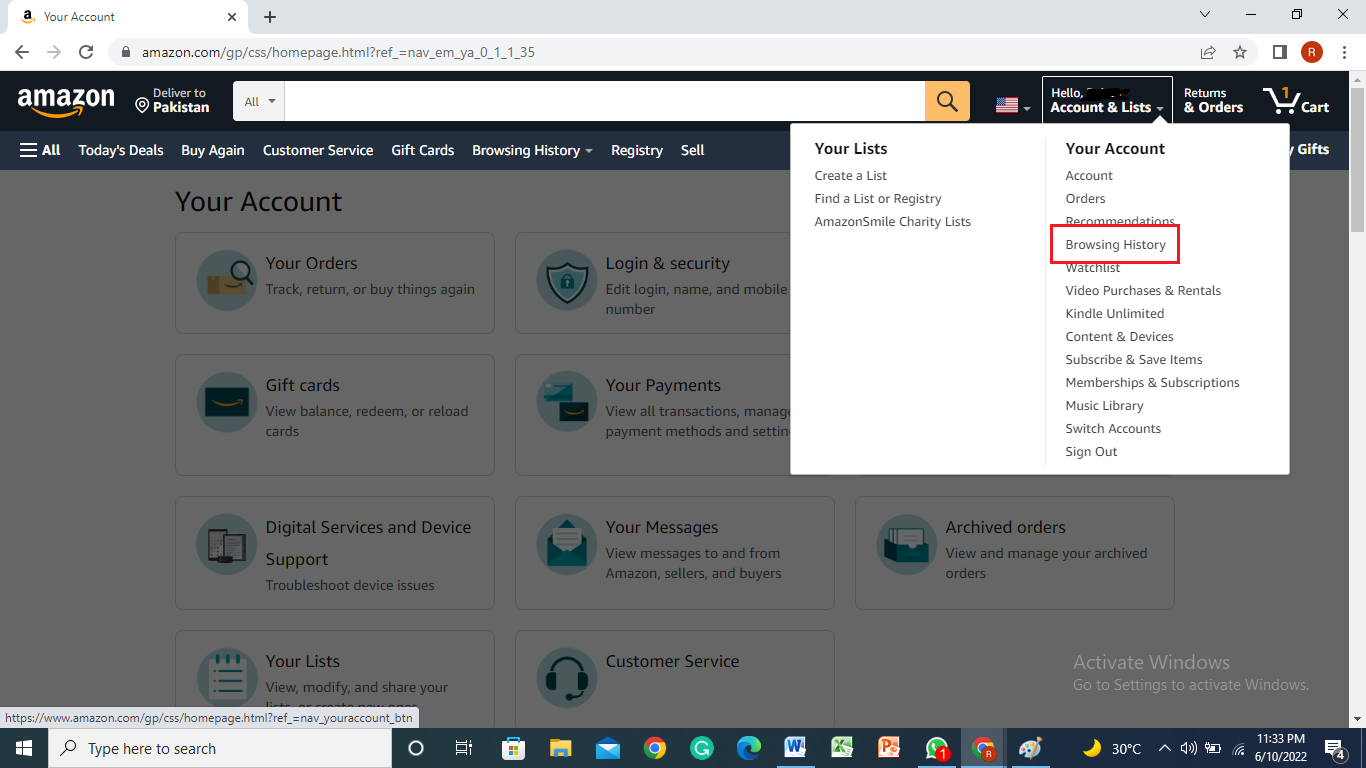Open the Windows notification center
This screenshot has width=1366, height=768.
(x=1335, y=748)
